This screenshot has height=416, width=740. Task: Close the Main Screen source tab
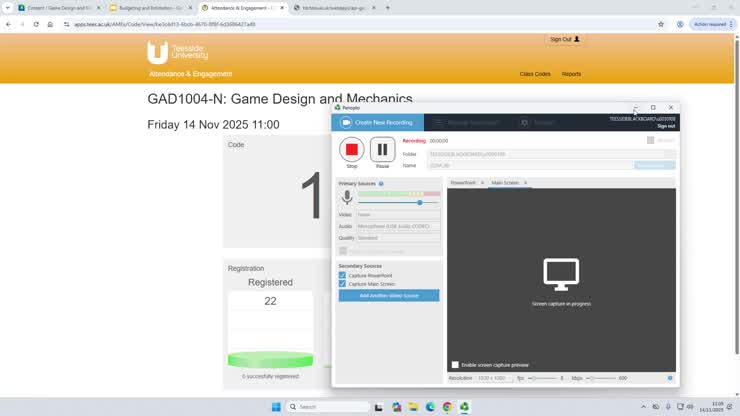point(525,183)
